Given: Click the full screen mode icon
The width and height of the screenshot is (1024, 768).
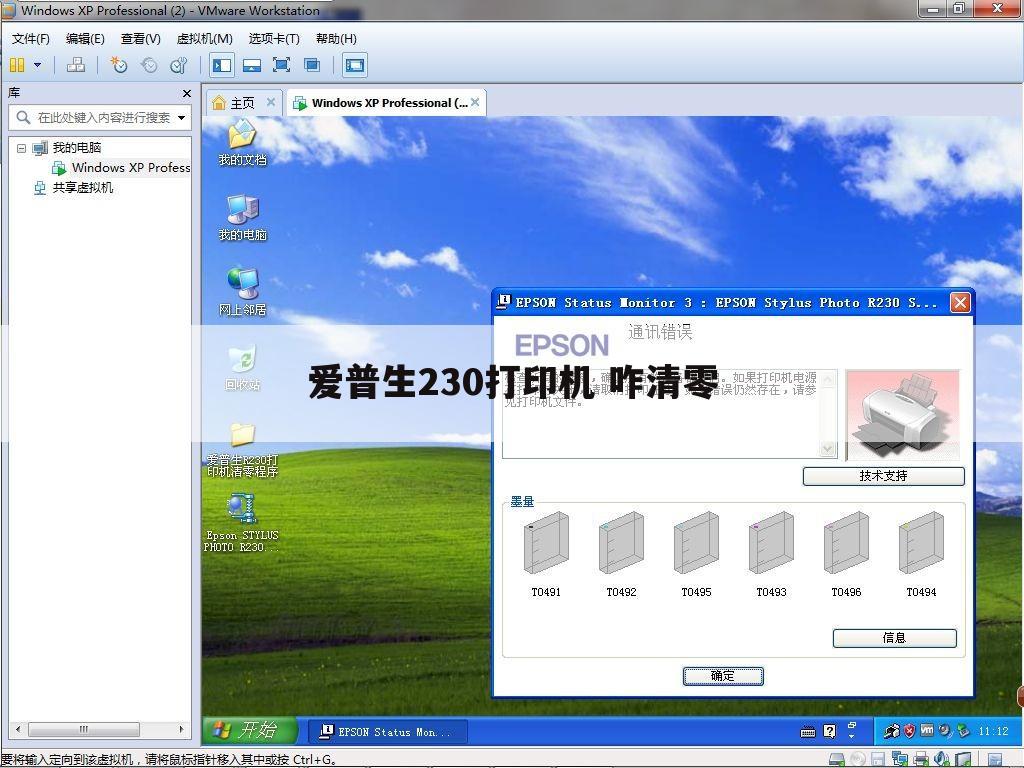Looking at the screenshot, I should pyautogui.click(x=281, y=65).
